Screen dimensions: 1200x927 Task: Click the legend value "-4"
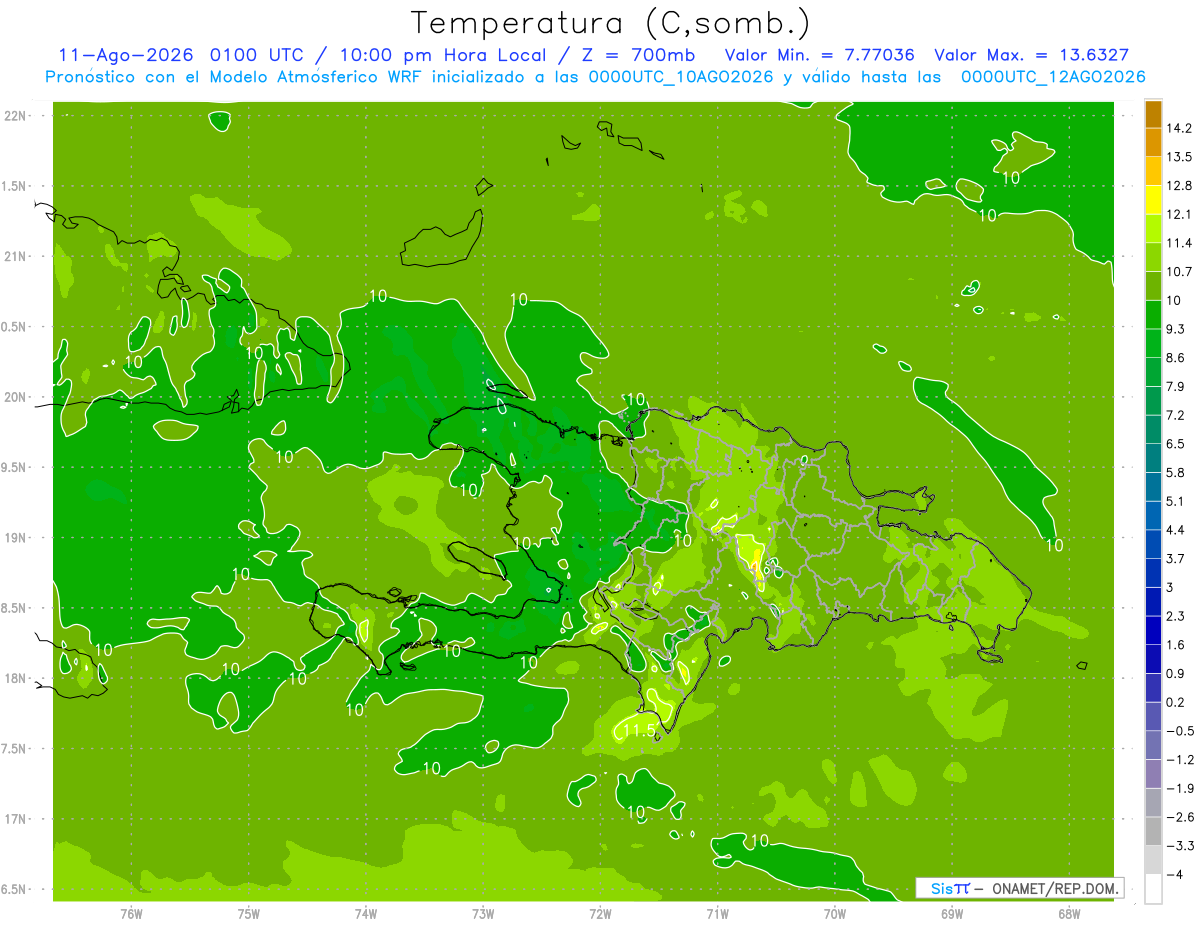pos(1174,874)
